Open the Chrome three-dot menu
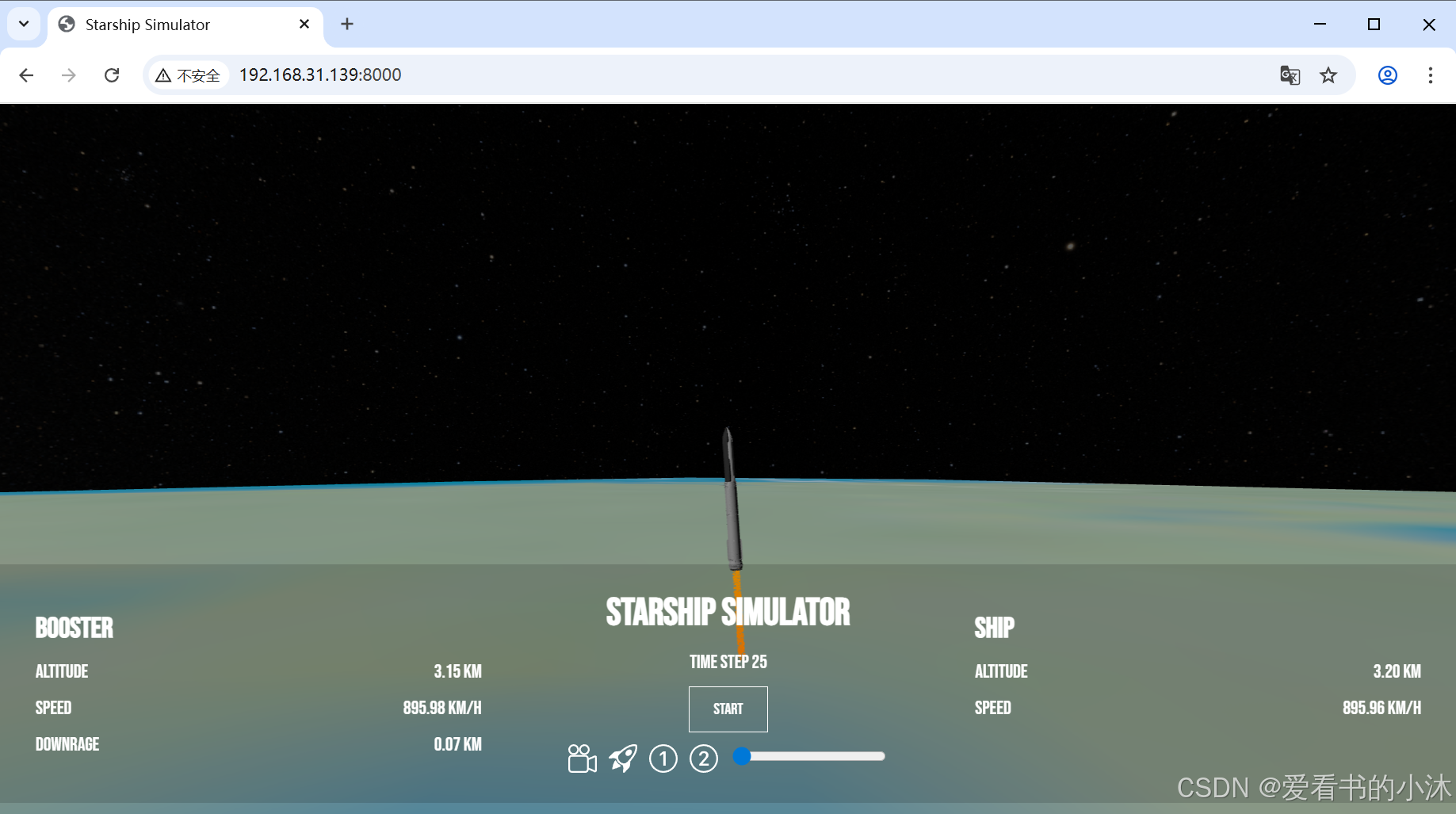1456x814 pixels. [x=1431, y=75]
